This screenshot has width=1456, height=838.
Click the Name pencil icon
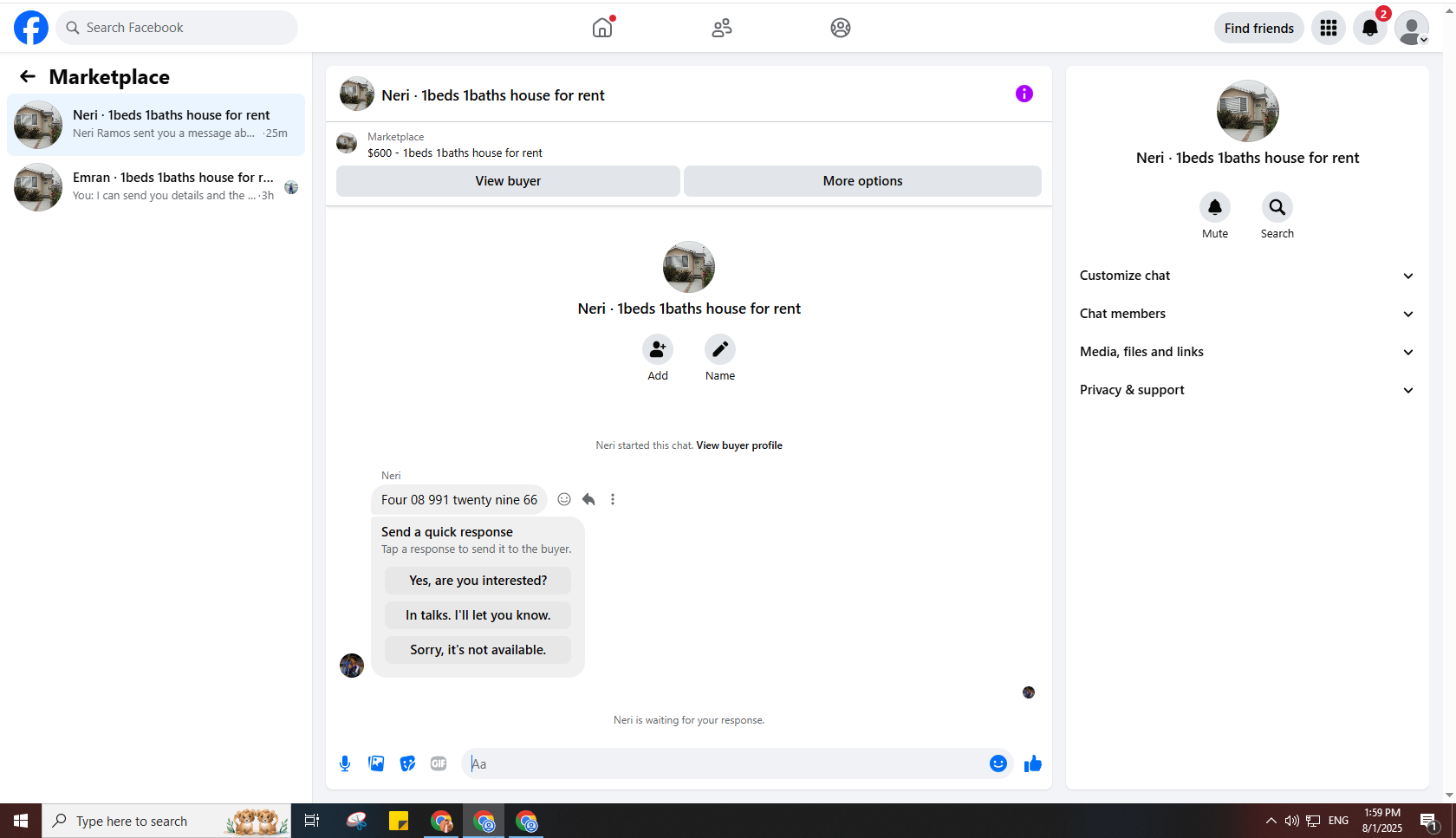(720, 349)
